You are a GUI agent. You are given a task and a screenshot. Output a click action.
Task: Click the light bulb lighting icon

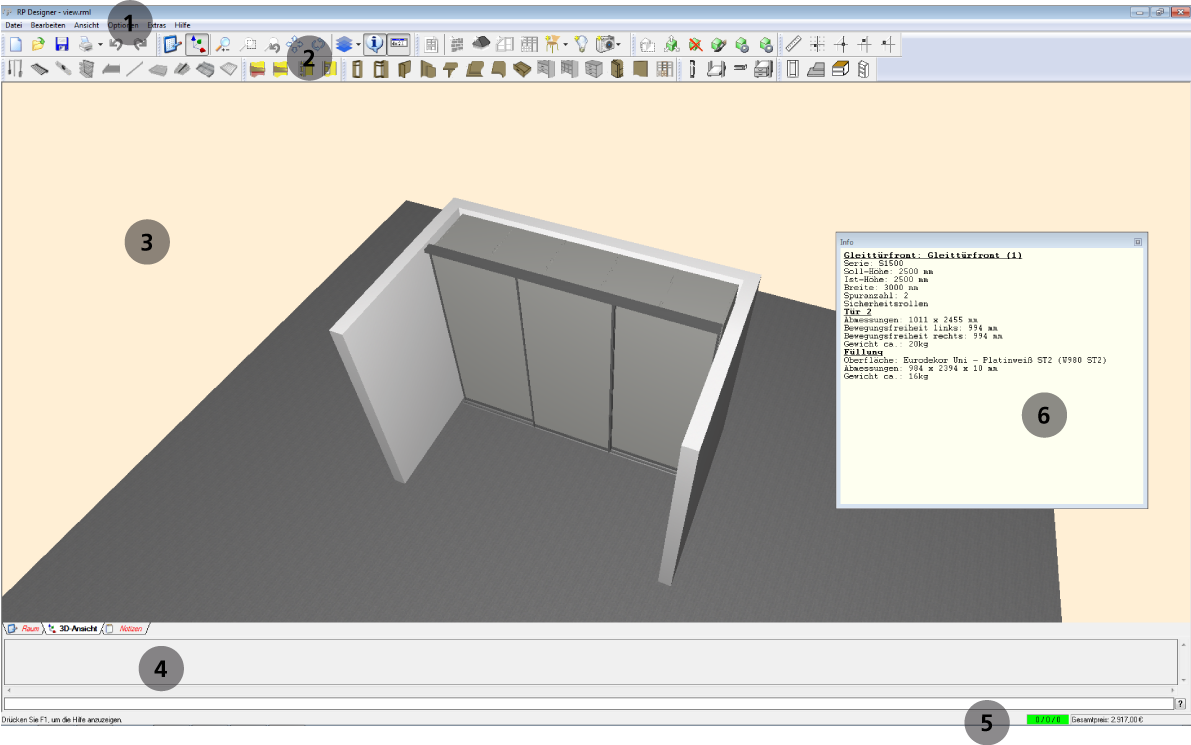pyautogui.click(x=581, y=44)
